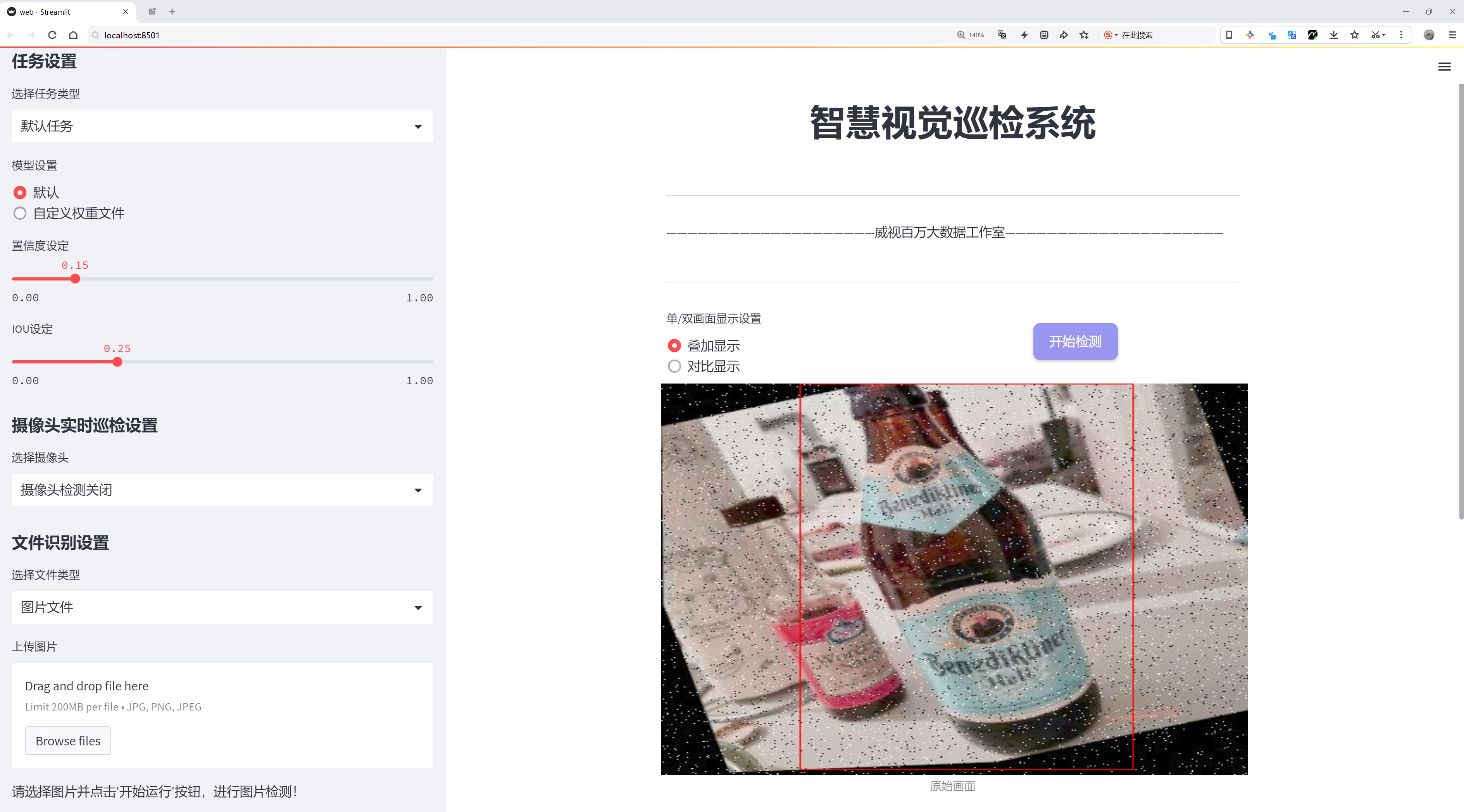
Task: Click the smiley face reader icon
Action: (x=1044, y=35)
